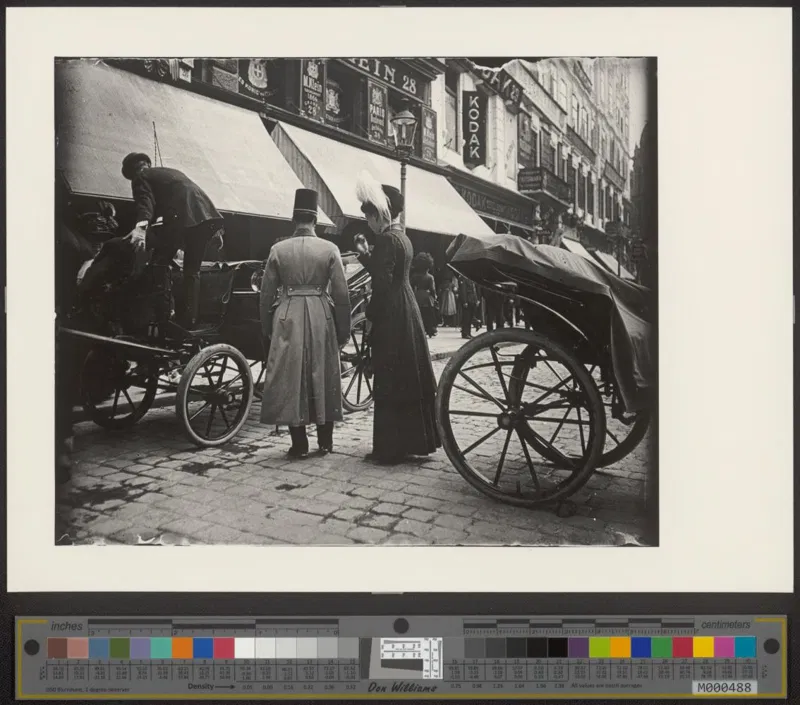Click the 'centimeters' ruler label
The width and height of the screenshot is (800, 705).
[x=726, y=624]
